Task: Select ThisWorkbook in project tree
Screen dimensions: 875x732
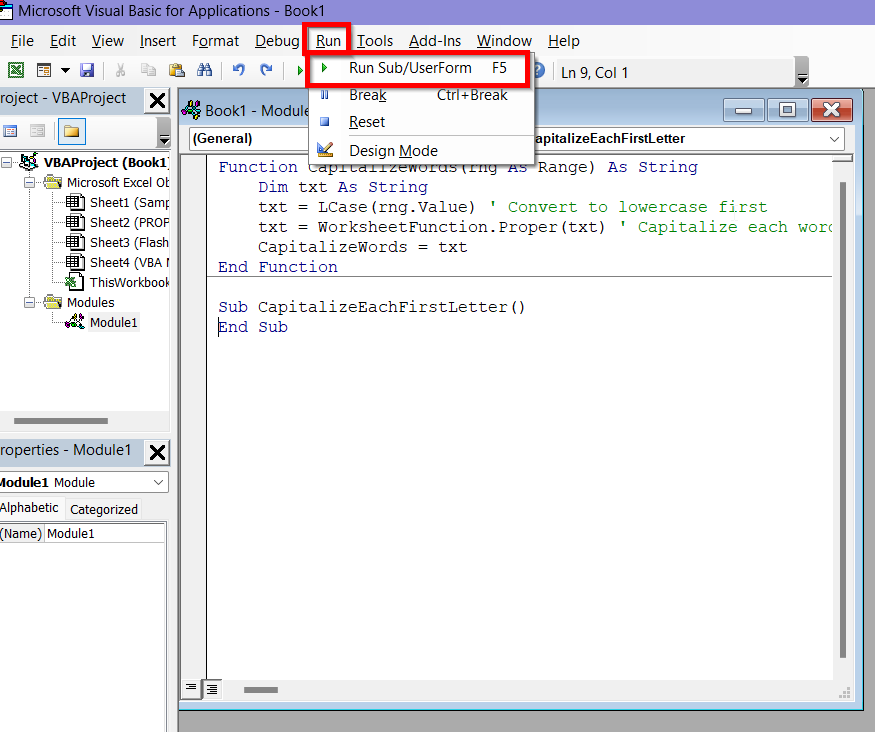Action: point(129,282)
